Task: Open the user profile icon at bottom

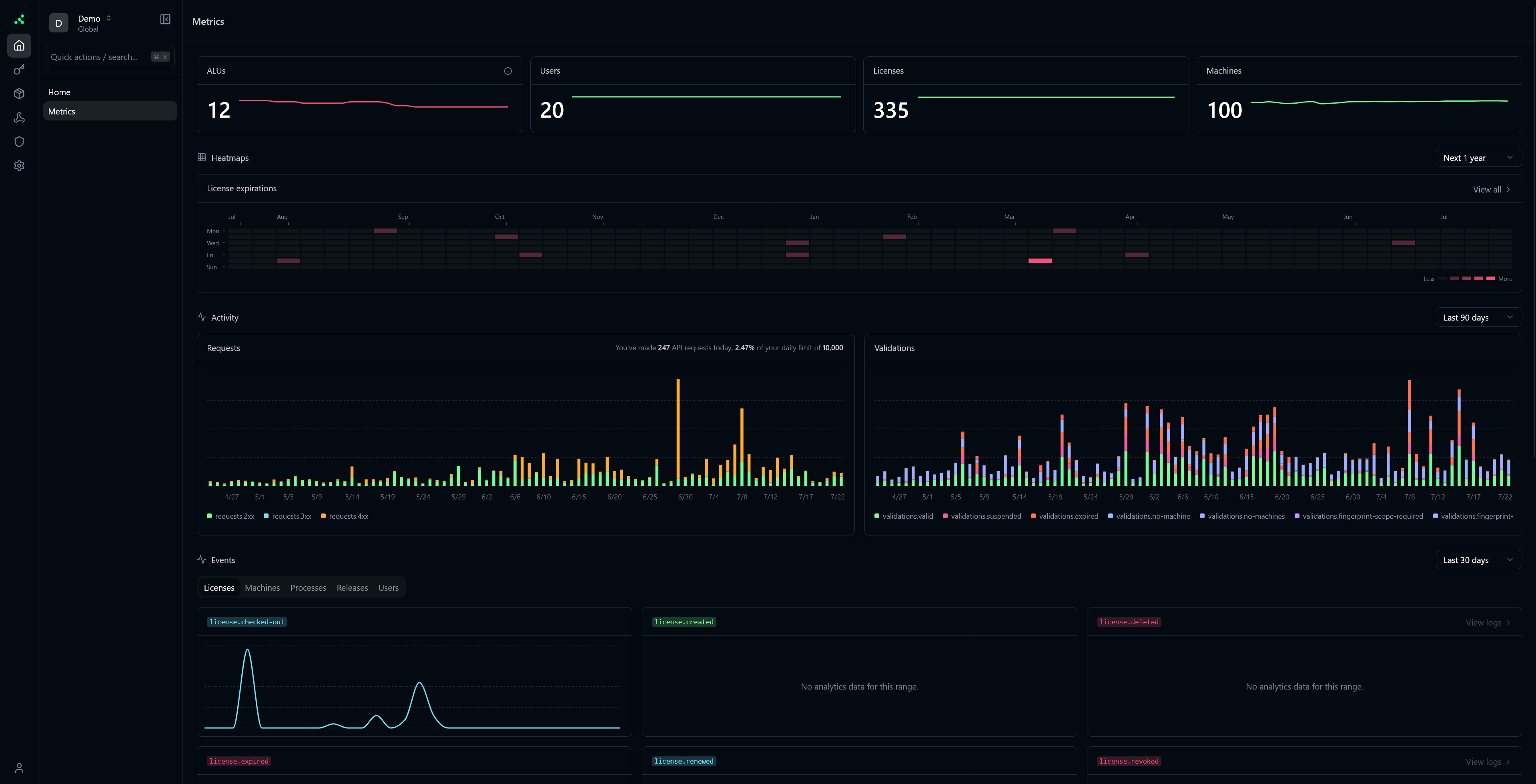Action: coord(19,768)
